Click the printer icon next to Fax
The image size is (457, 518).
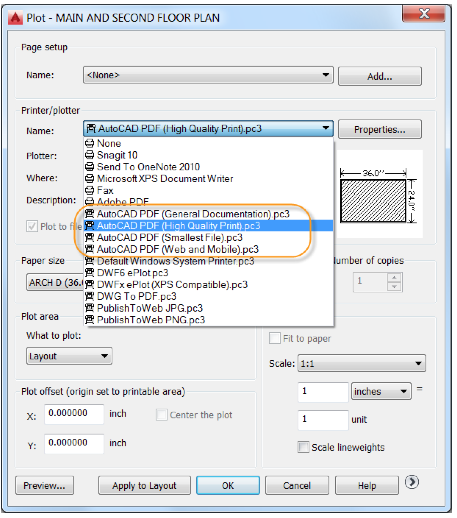[x=89, y=190]
